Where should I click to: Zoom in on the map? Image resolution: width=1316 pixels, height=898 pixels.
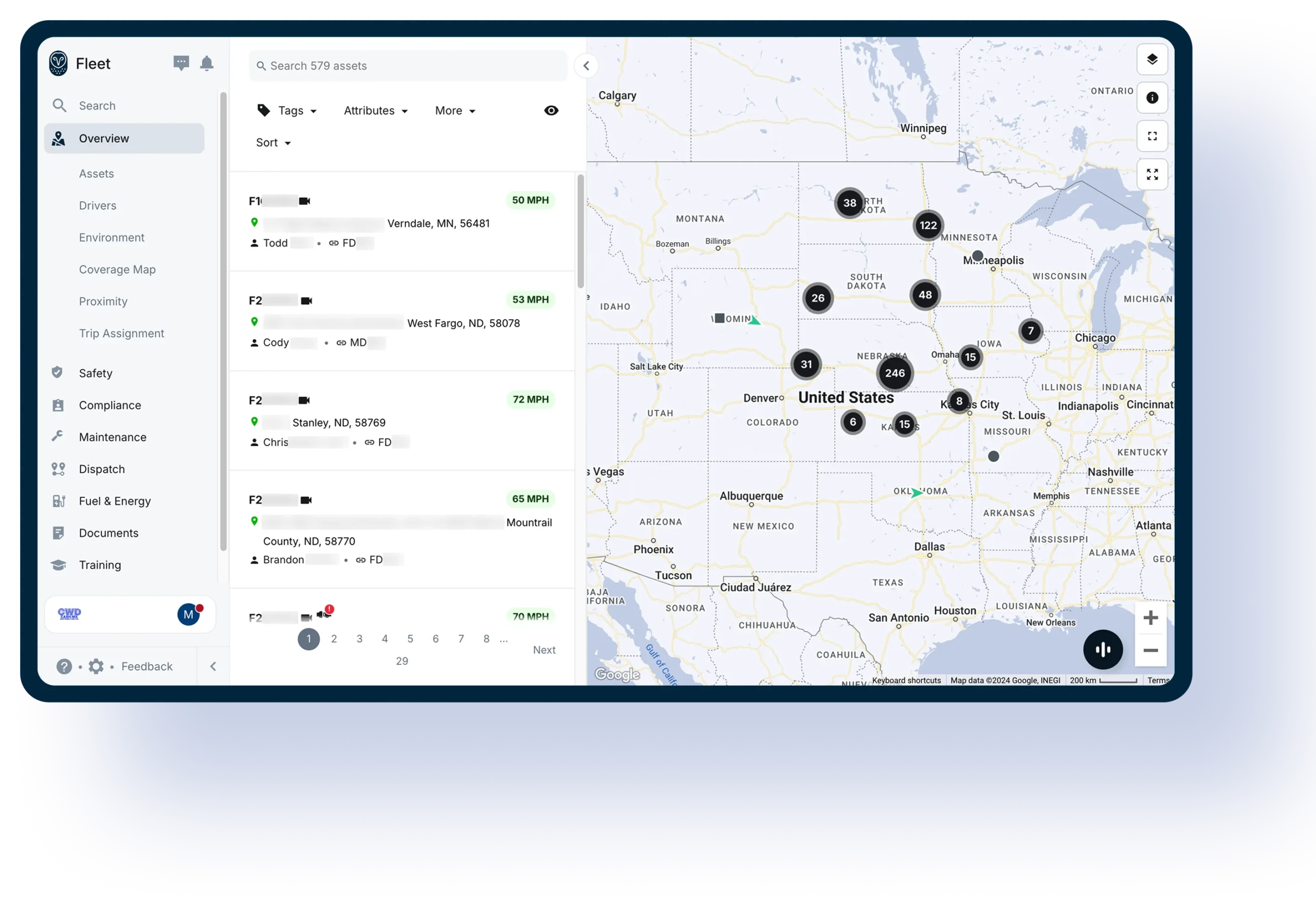click(x=1150, y=618)
